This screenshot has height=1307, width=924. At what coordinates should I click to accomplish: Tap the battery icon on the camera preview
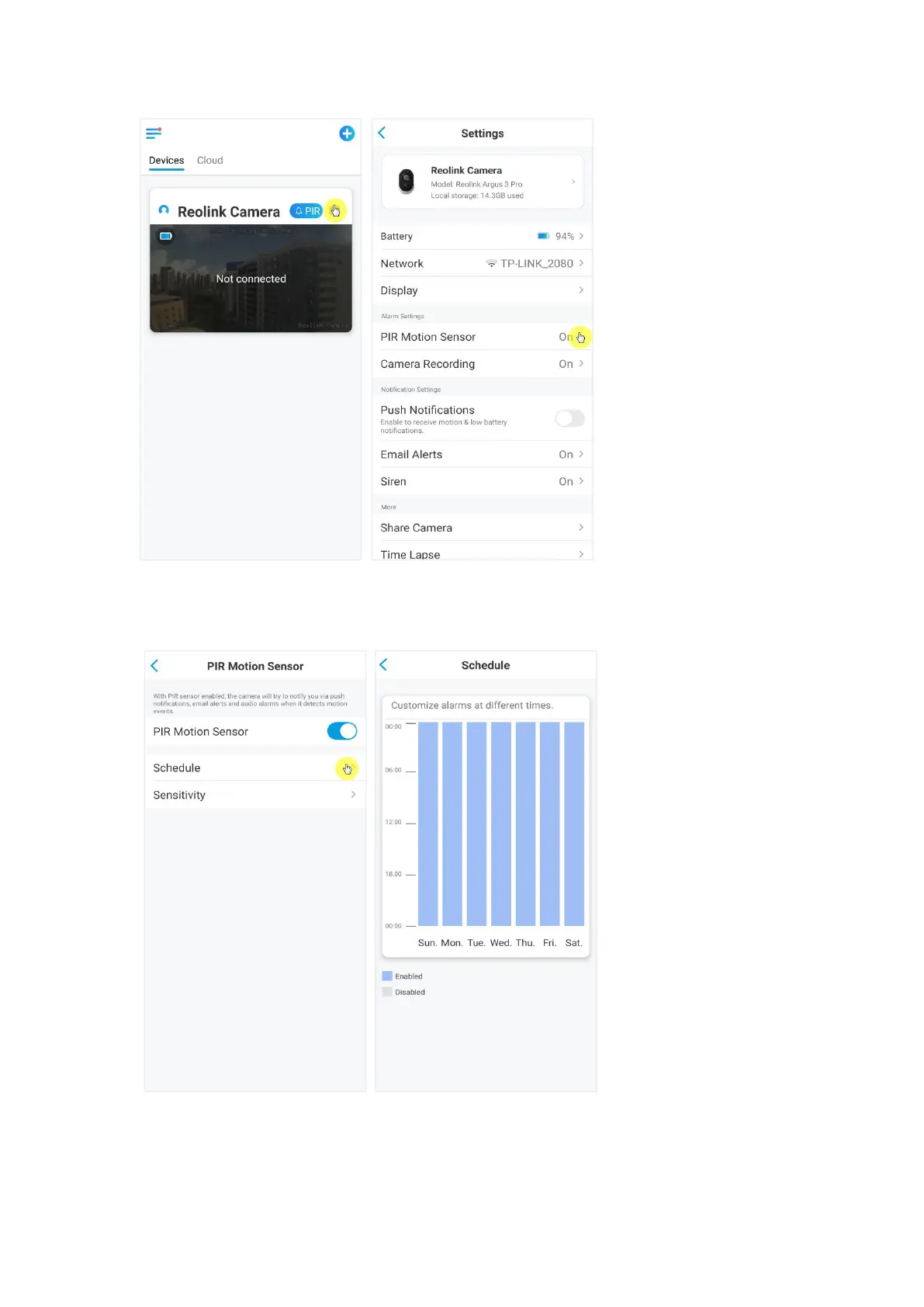pos(166,236)
